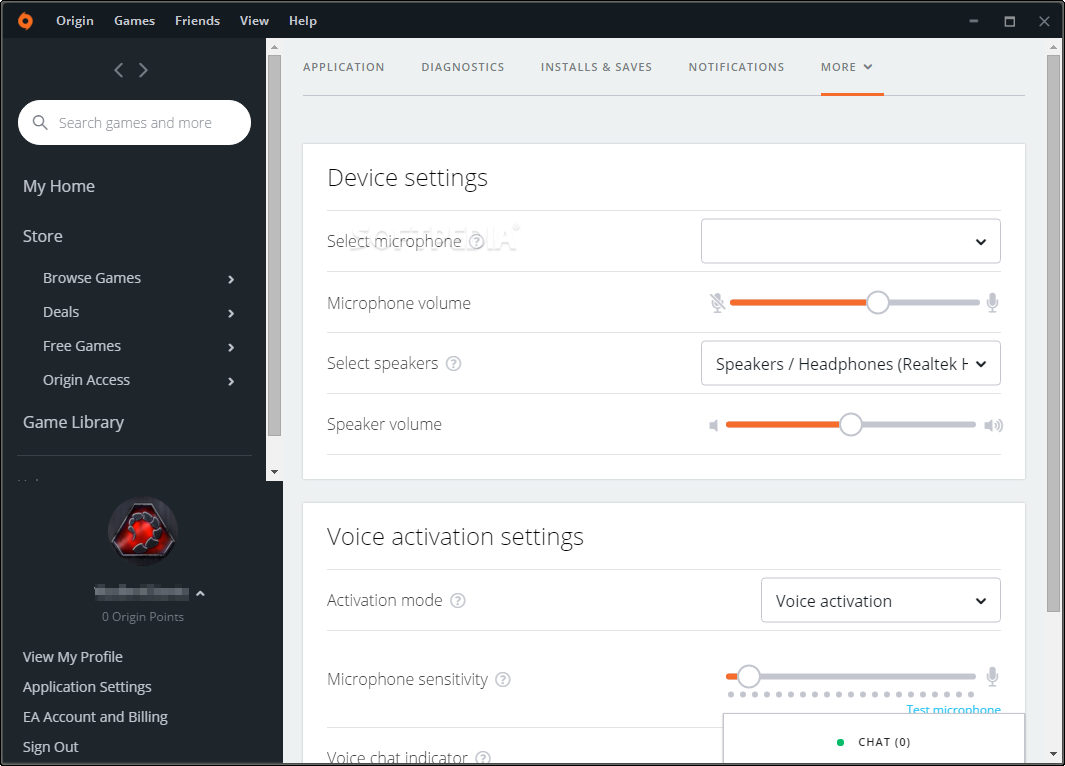Open the Store section
The height and width of the screenshot is (766, 1065).
click(x=43, y=236)
